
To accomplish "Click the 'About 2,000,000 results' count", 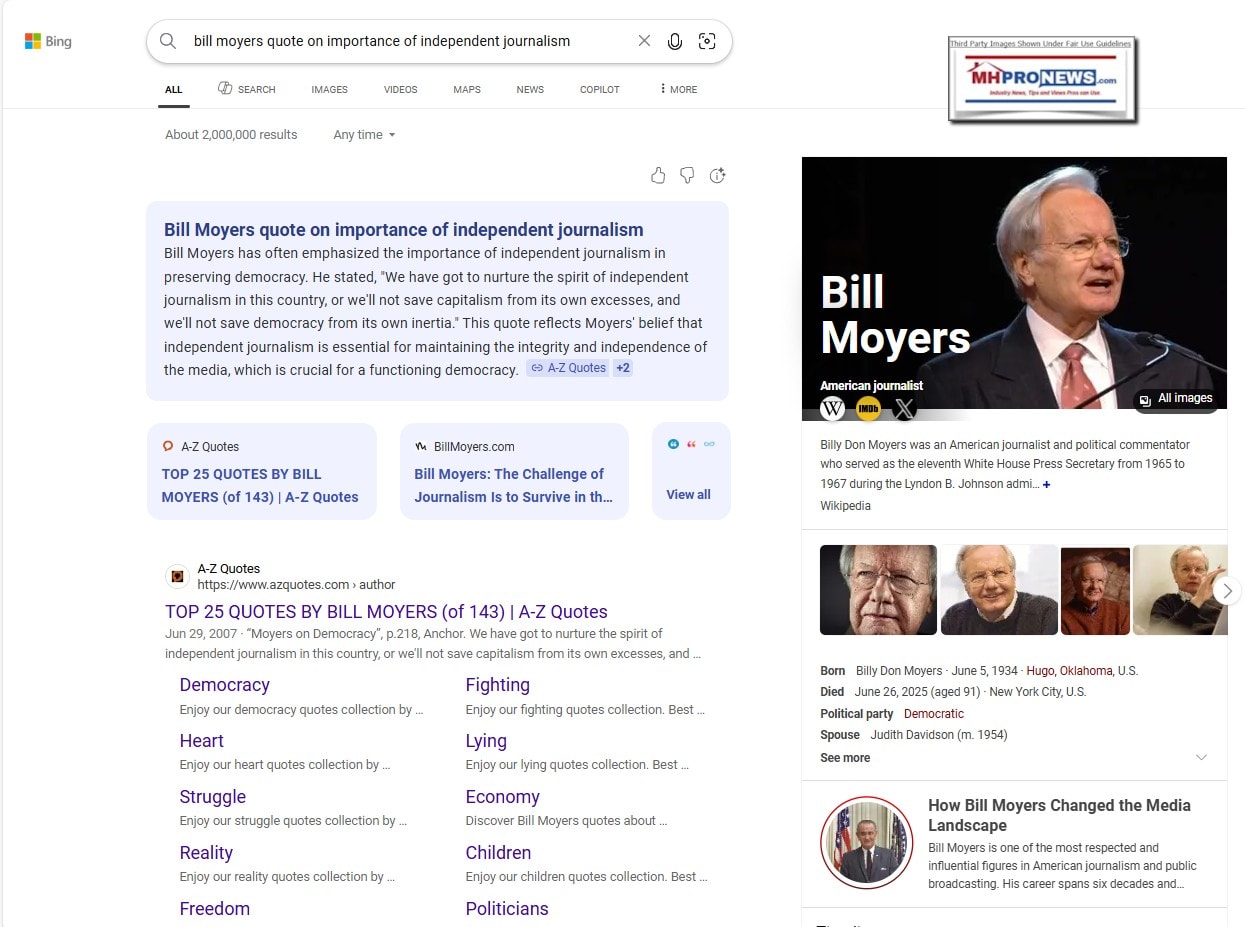I will click(231, 135).
